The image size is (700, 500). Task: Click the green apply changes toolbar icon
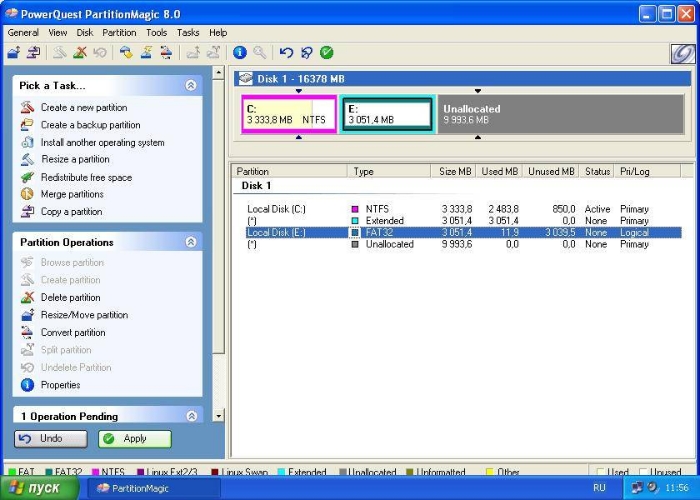(327, 52)
